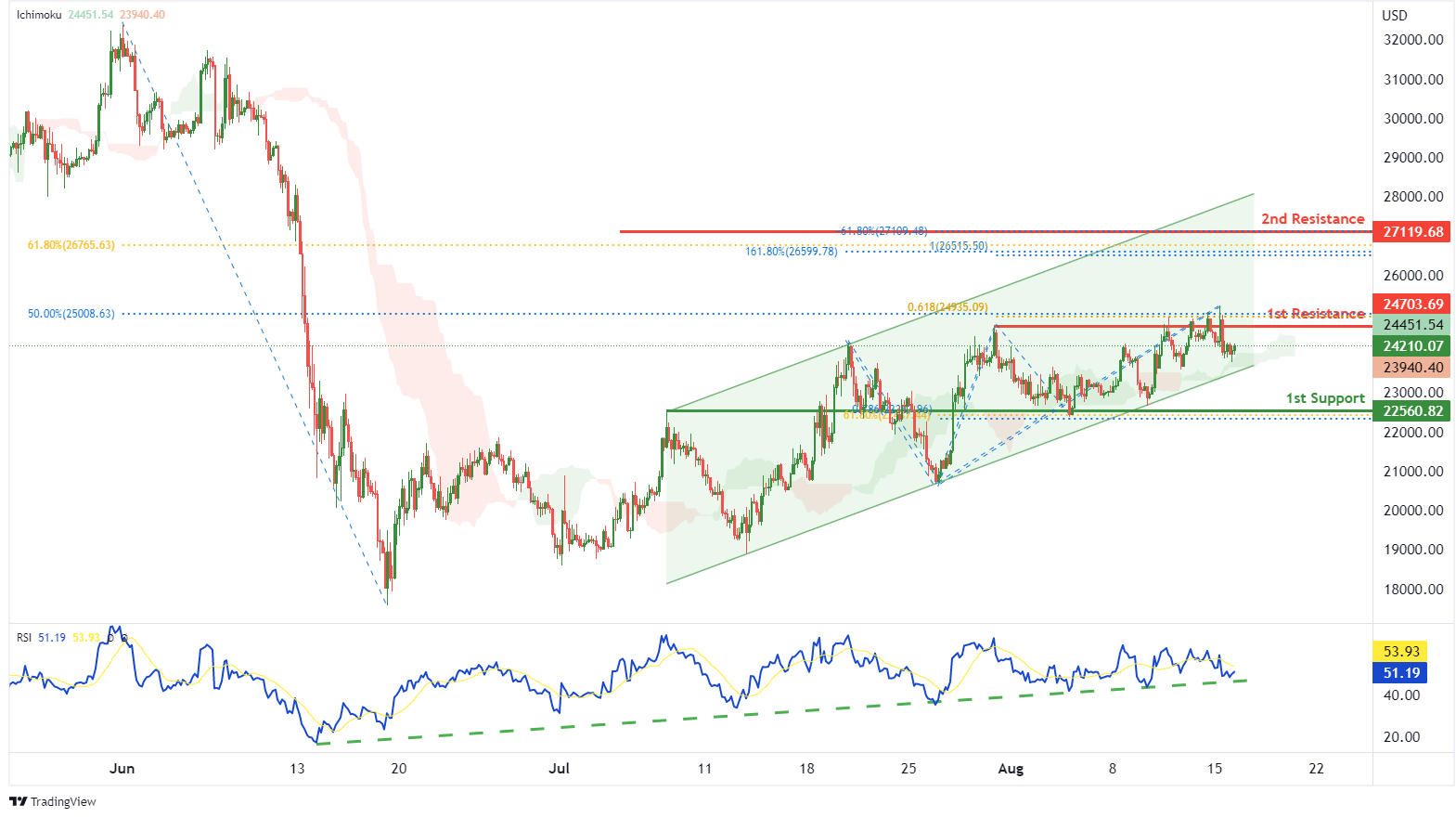
Task: Click the 24703.69 resistance price tag
Action: [1412, 305]
